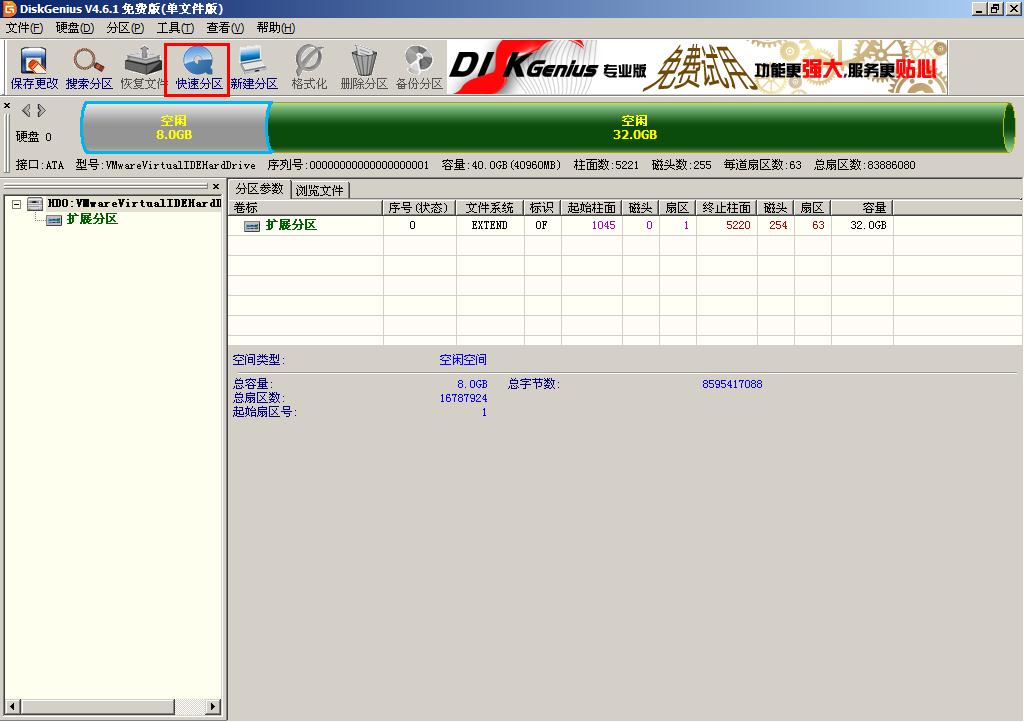Close the left tree panel with X

pyautogui.click(x=216, y=187)
